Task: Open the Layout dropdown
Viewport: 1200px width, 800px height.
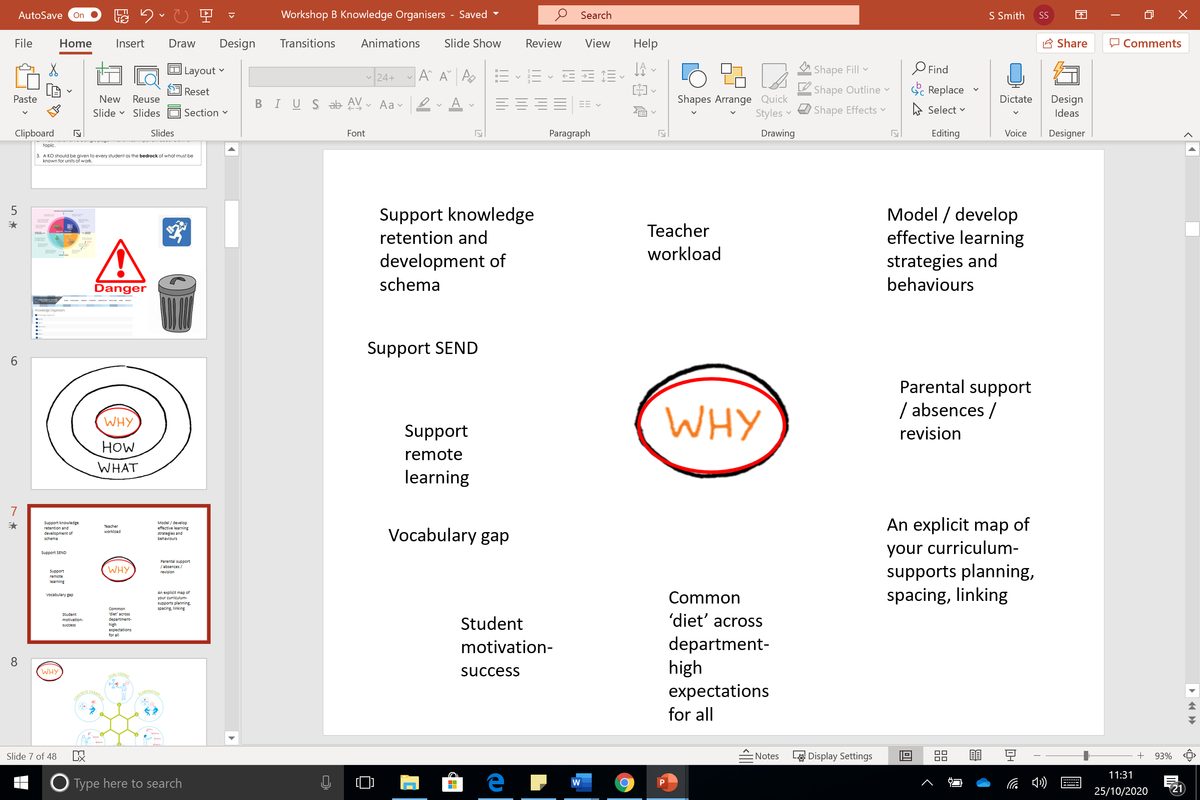Action: tap(196, 70)
